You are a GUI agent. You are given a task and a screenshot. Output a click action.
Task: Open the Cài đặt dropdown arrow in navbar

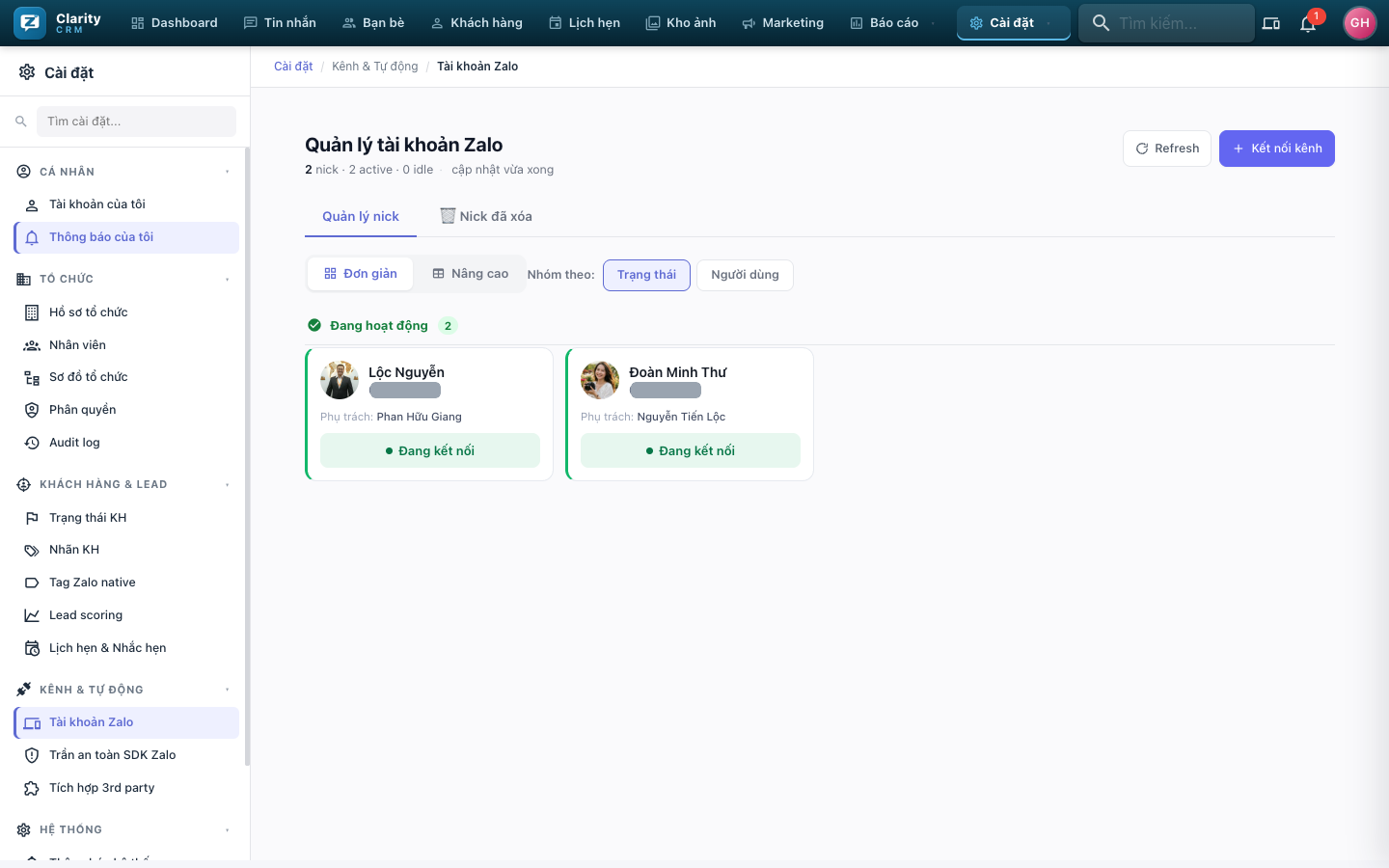coord(1049,23)
